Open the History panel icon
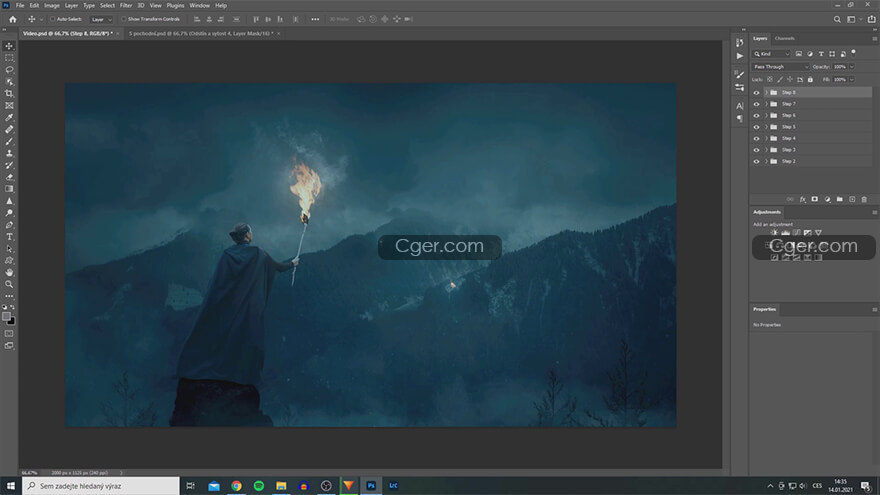 [740, 43]
